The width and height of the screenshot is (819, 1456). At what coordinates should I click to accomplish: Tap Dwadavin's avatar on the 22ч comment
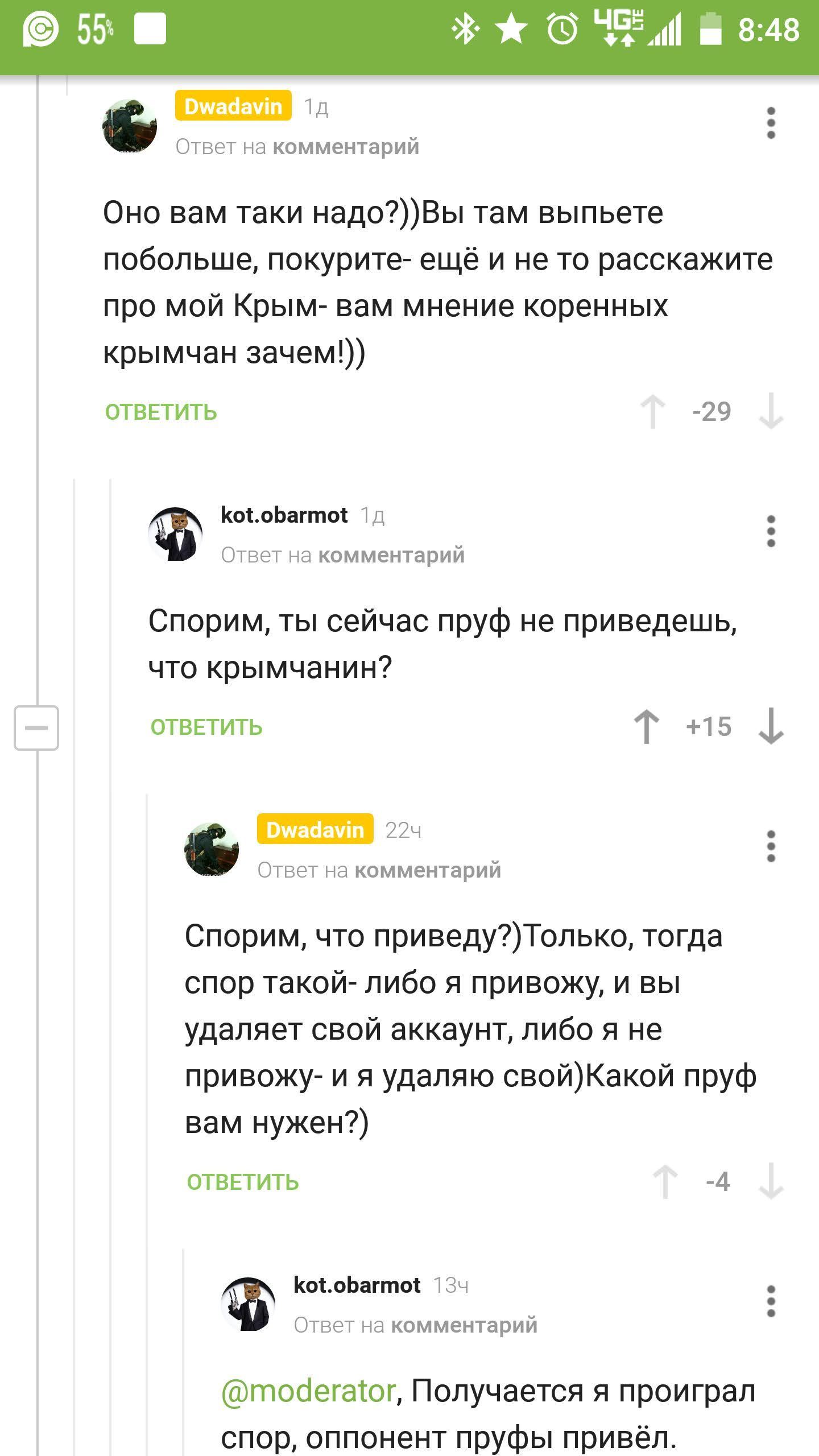pos(212,849)
